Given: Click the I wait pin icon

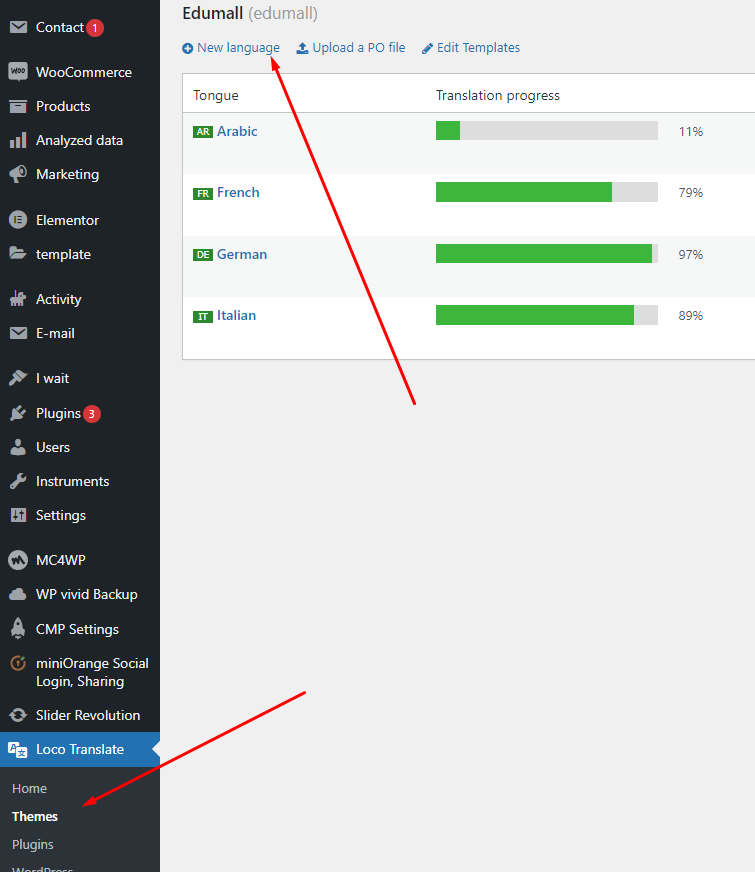Looking at the screenshot, I should [x=18, y=378].
